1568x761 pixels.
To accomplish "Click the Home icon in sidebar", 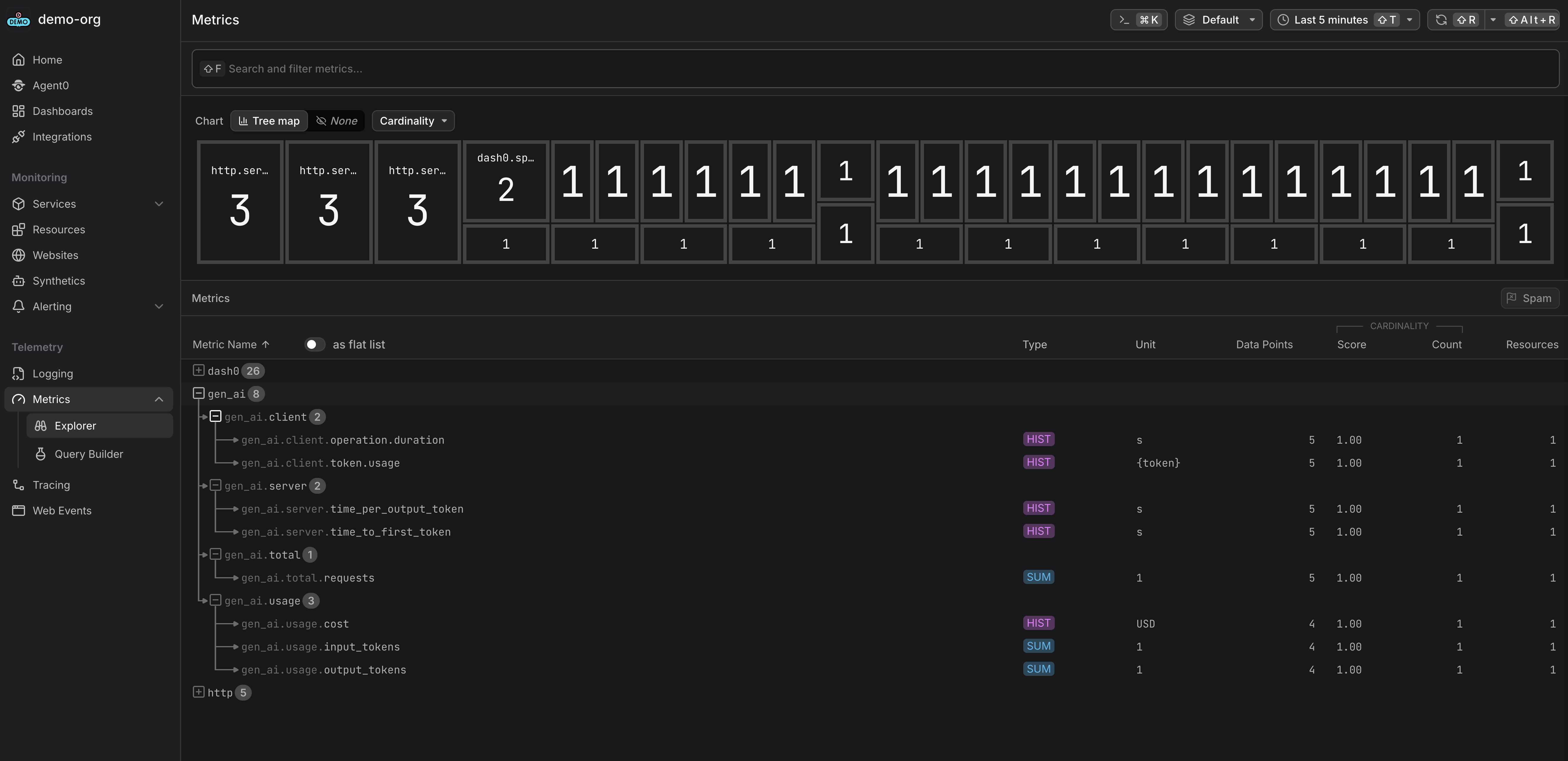I will click(19, 60).
